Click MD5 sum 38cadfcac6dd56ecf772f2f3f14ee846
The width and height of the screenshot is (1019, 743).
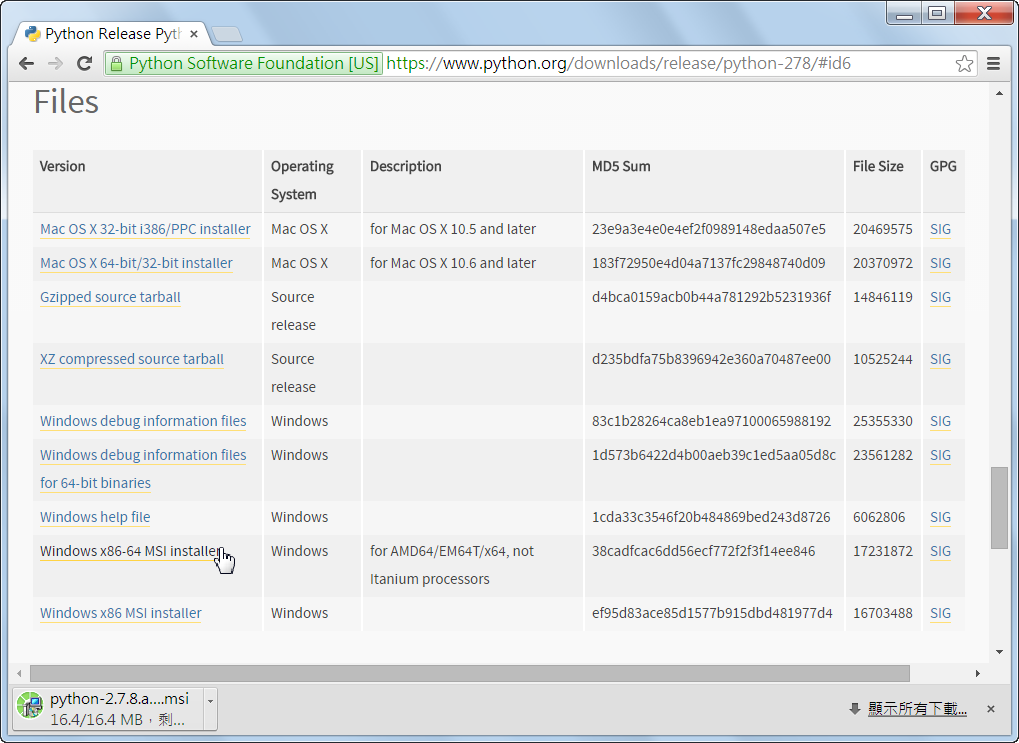[x=703, y=551]
